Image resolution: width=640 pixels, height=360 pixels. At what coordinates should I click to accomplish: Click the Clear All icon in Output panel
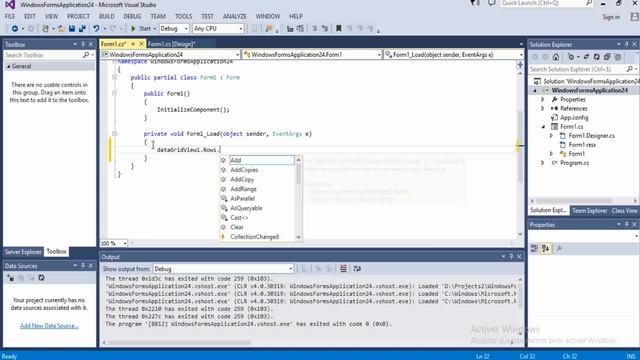tap(343, 269)
